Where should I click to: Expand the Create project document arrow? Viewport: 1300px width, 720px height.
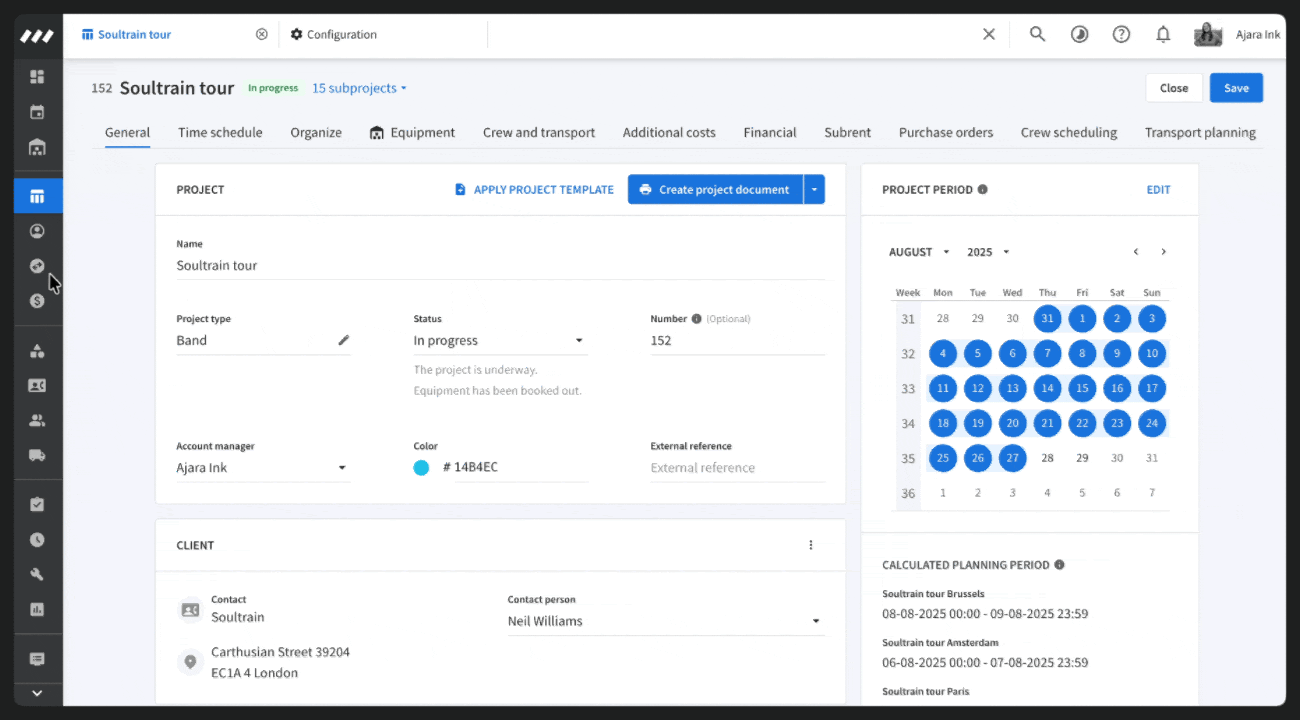click(x=815, y=189)
